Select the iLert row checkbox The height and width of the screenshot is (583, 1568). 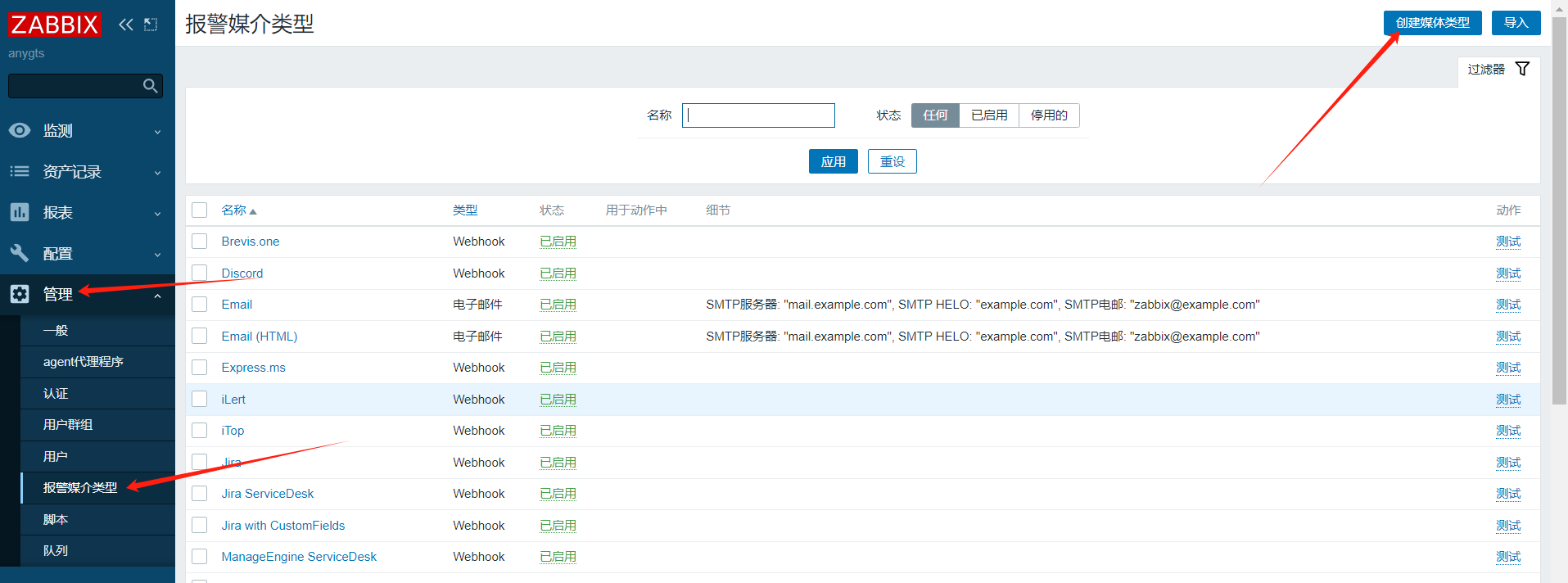(200, 400)
